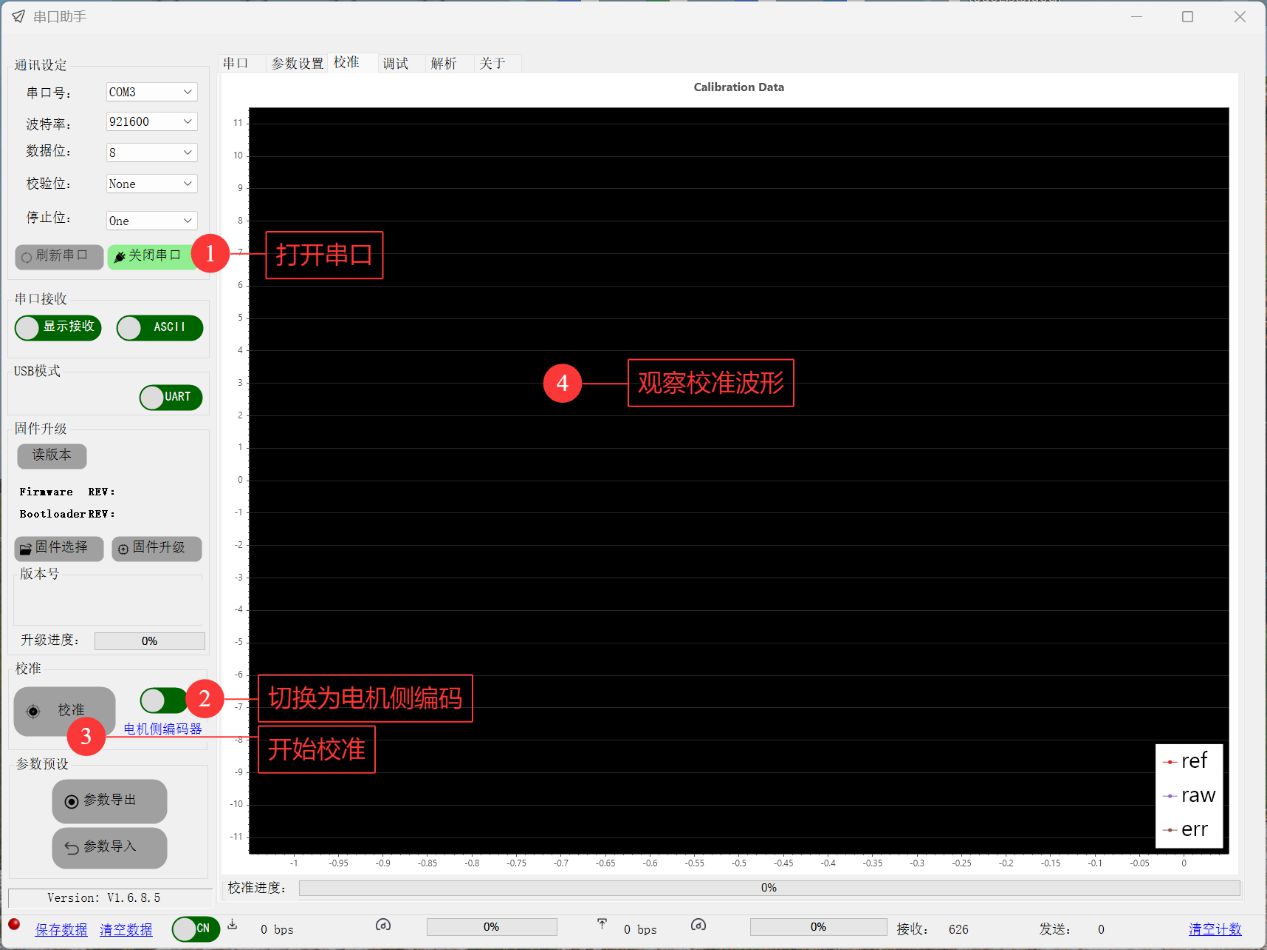Click the 固件选择 folder icon button
The height and width of the screenshot is (950, 1267).
point(59,548)
